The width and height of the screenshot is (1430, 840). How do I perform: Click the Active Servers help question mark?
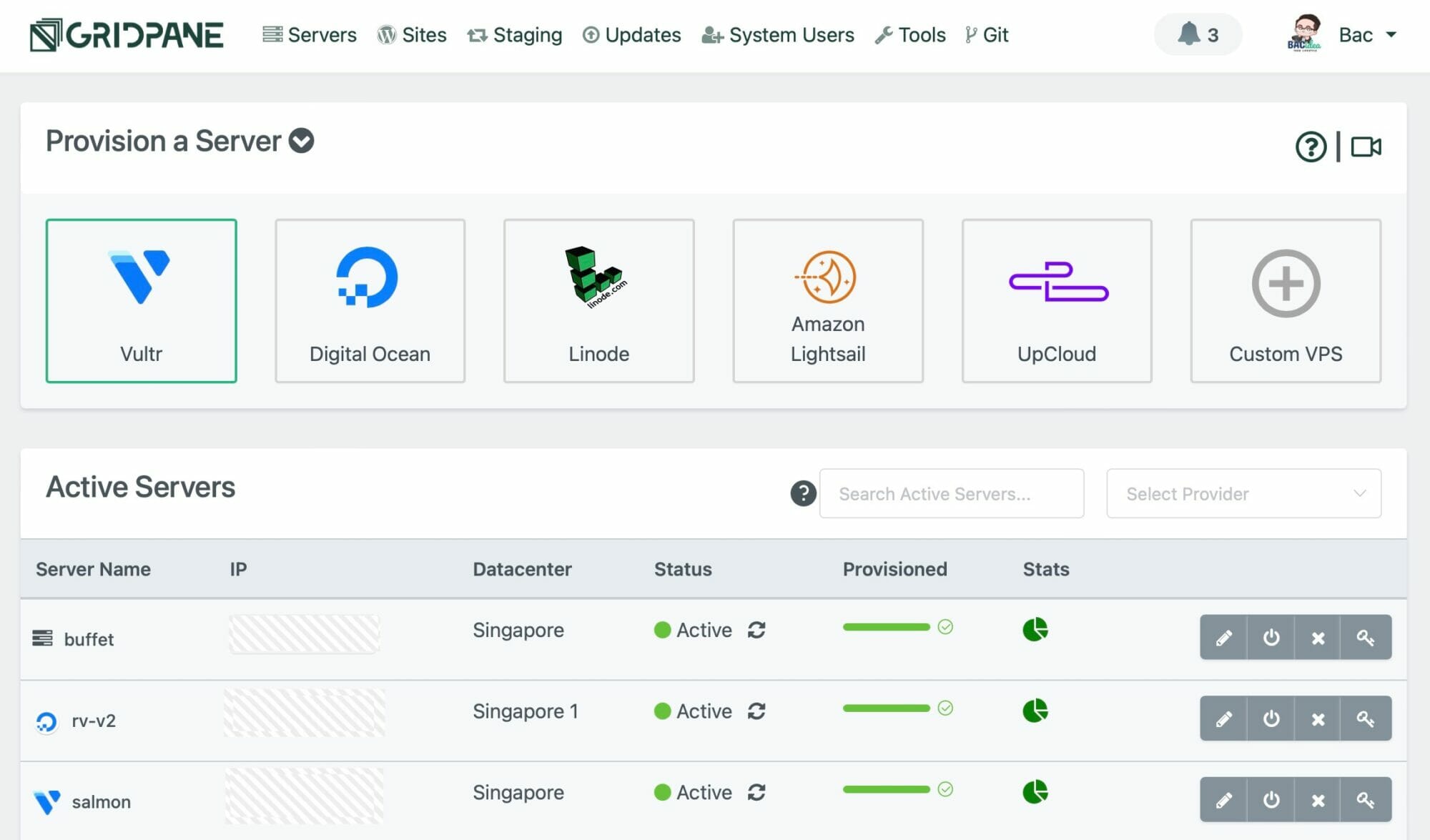803,493
